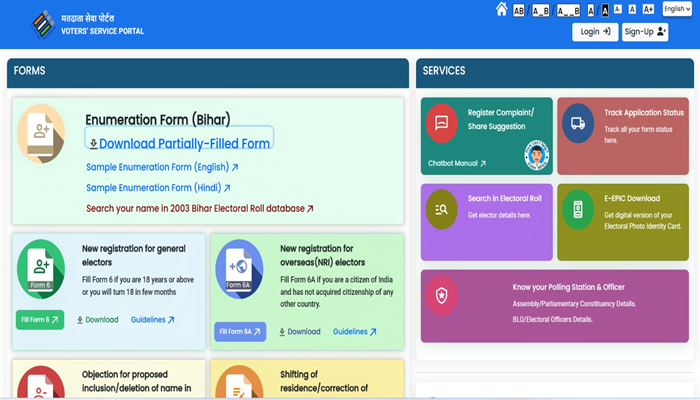Switch to light contrast A theme
This screenshot has width=700, height=400.
click(x=591, y=10)
